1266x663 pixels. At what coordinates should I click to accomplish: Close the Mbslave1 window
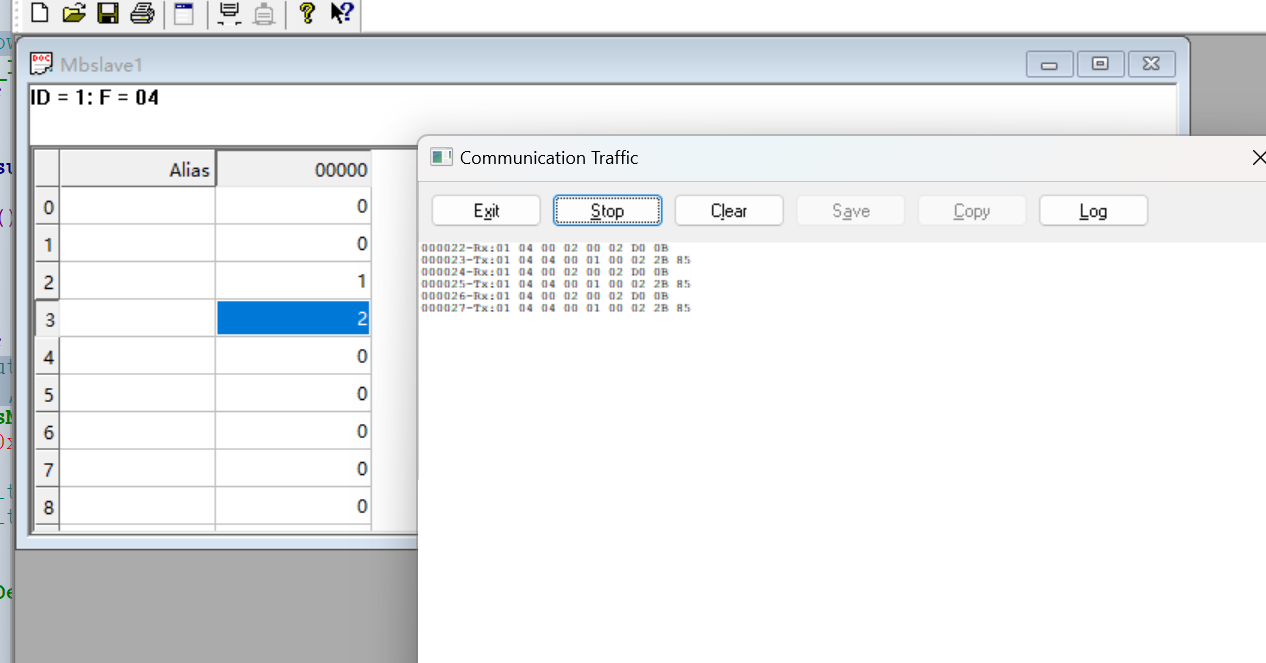(x=1151, y=64)
